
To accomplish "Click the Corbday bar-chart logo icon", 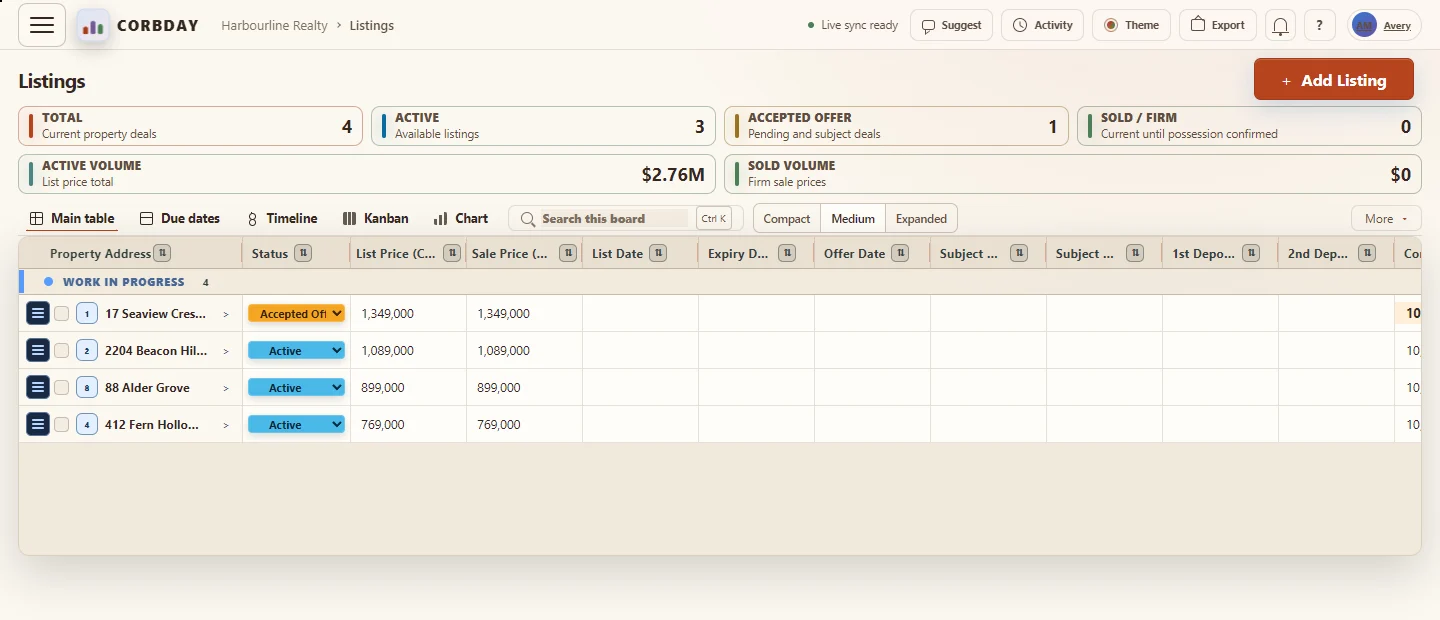I will (93, 26).
